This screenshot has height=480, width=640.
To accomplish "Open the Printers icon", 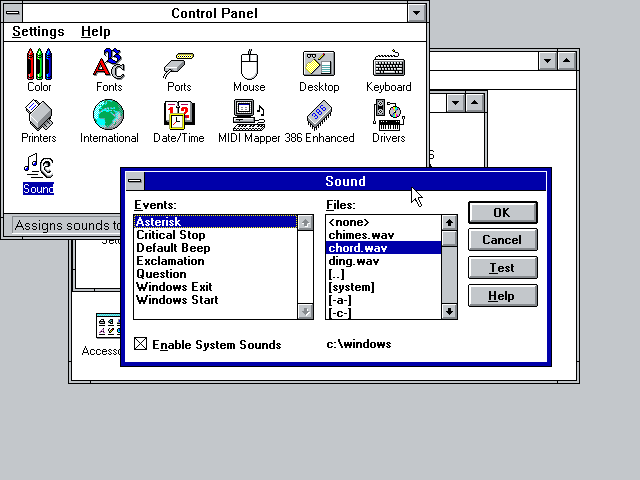I will [x=39, y=121].
